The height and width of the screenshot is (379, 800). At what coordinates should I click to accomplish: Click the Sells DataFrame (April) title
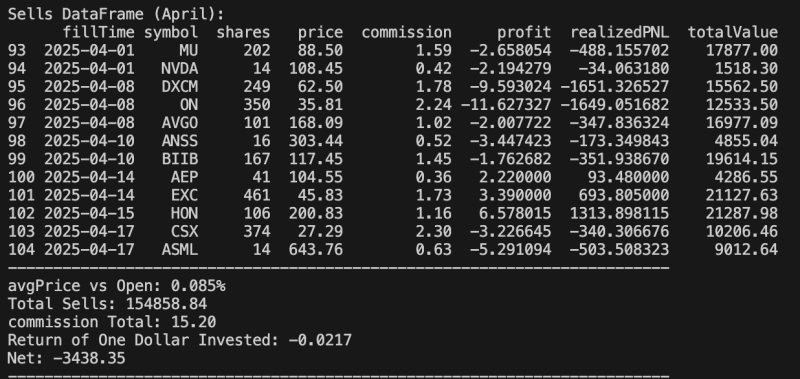point(116,14)
